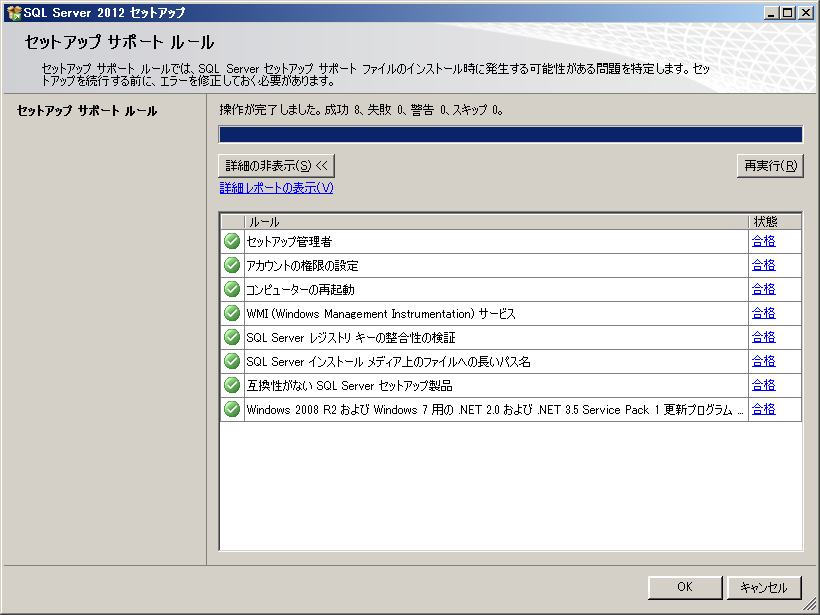Click check icon for 互換性がない SQL Server rule
Image resolution: width=820 pixels, height=615 pixels.
point(232,385)
